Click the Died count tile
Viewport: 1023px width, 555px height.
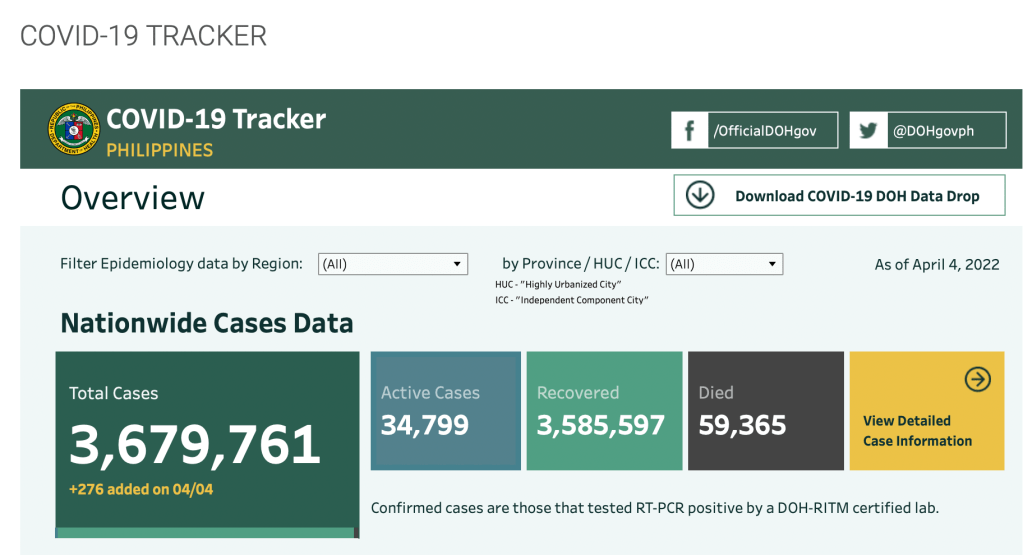[765, 411]
